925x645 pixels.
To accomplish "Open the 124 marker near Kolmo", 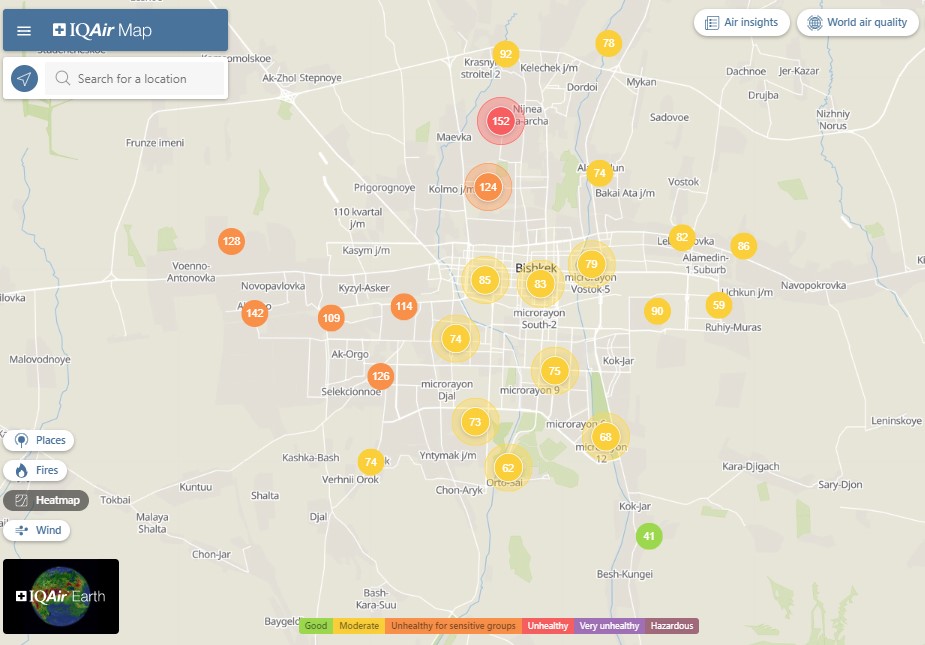I will coord(488,187).
